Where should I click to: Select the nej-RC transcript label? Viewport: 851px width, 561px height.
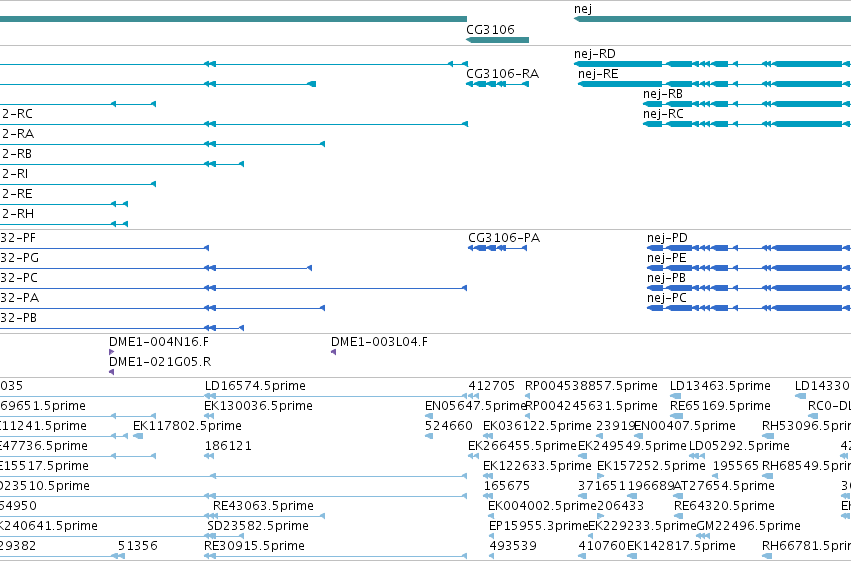click(x=663, y=114)
